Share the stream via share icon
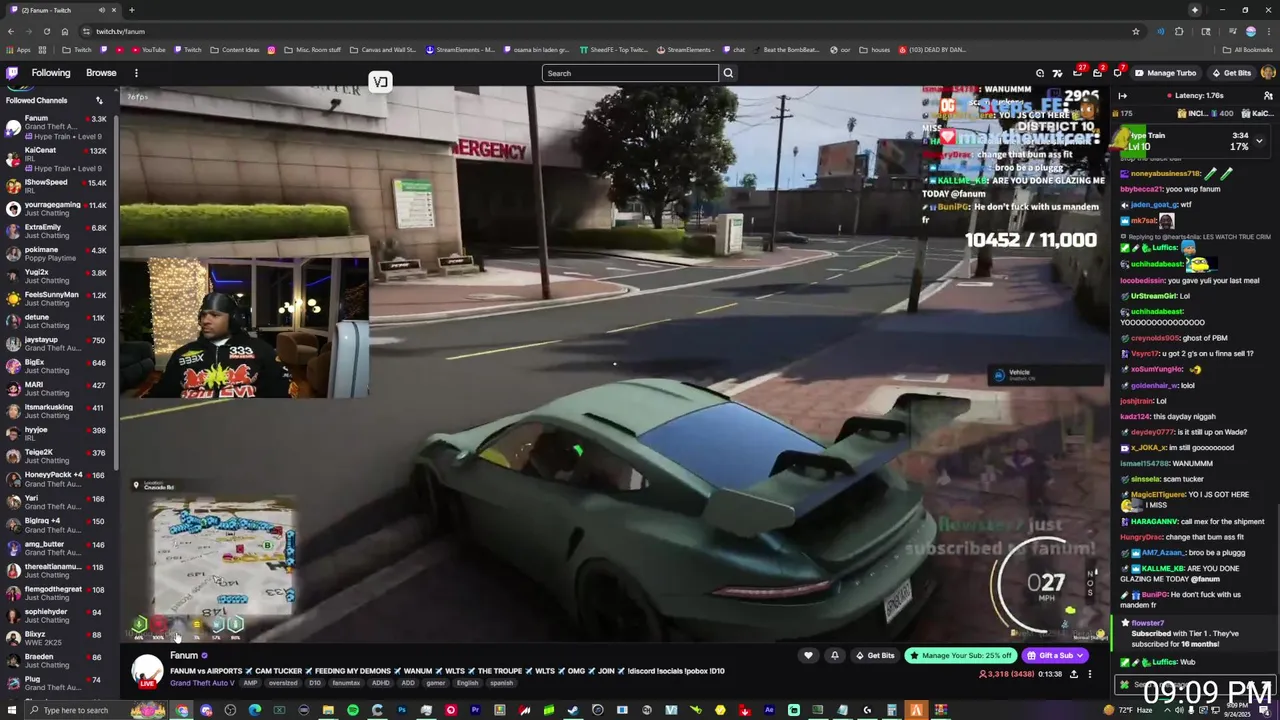Viewport: 1280px width, 720px height. (1074, 674)
